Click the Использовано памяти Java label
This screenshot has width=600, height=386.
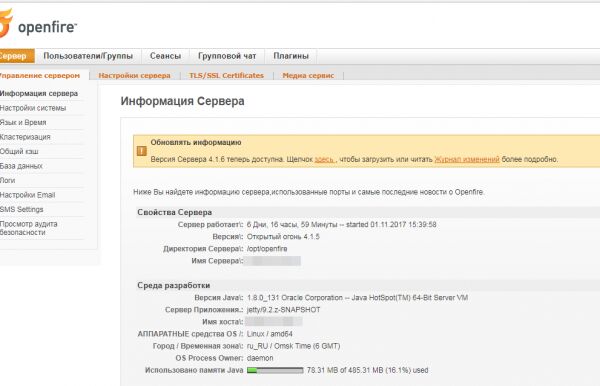click(194, 370)
